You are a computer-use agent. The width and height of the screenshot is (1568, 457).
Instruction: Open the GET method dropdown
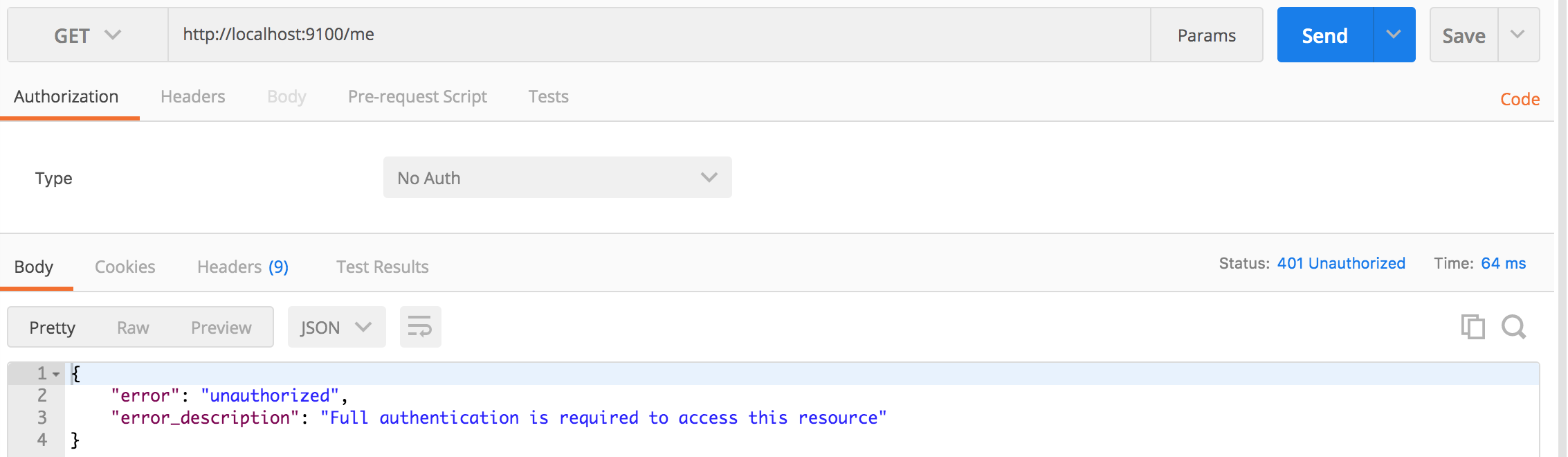86,35
